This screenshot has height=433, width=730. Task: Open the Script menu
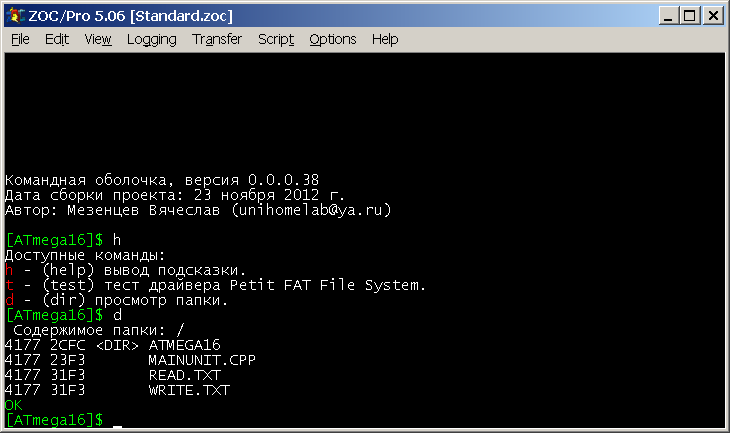coord(276,39)
